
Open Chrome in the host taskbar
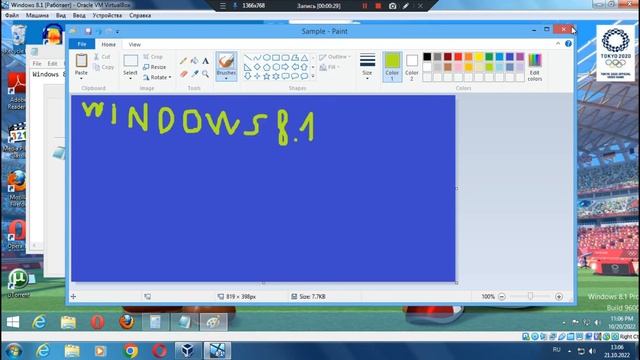pyautogui.click(x=131, y=351)
